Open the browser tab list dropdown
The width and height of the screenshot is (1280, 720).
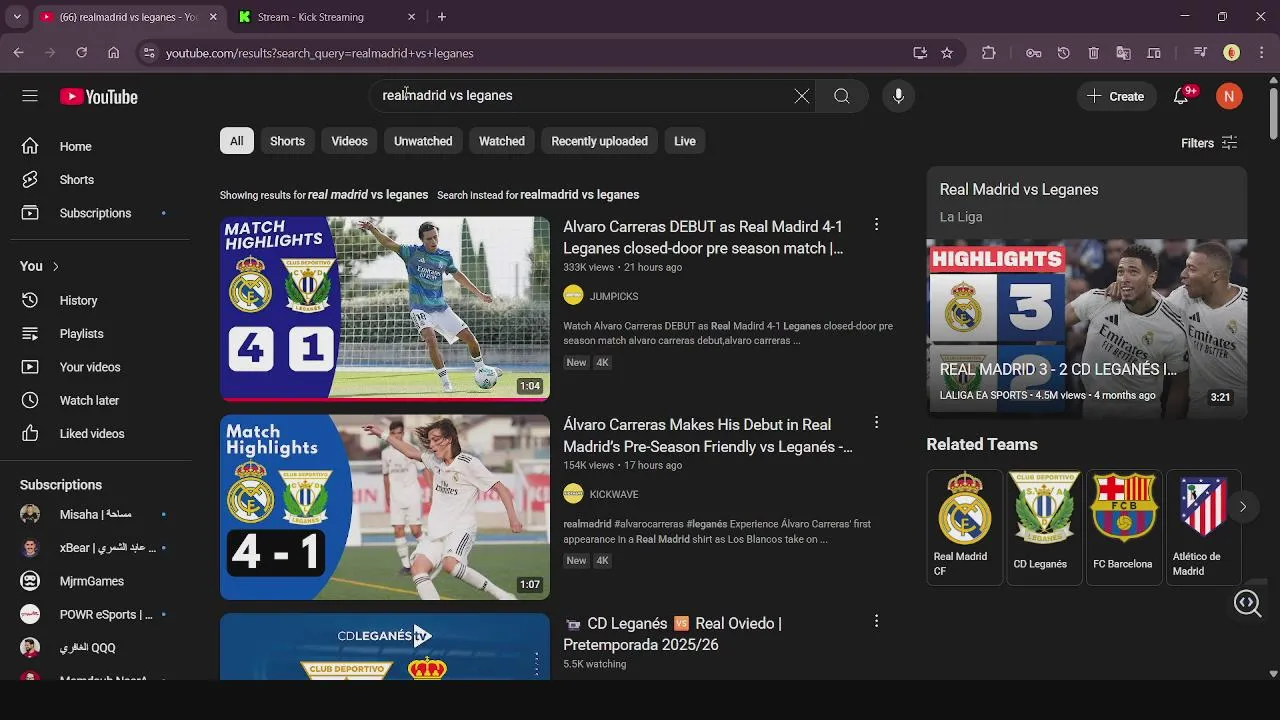coord(17,17)
